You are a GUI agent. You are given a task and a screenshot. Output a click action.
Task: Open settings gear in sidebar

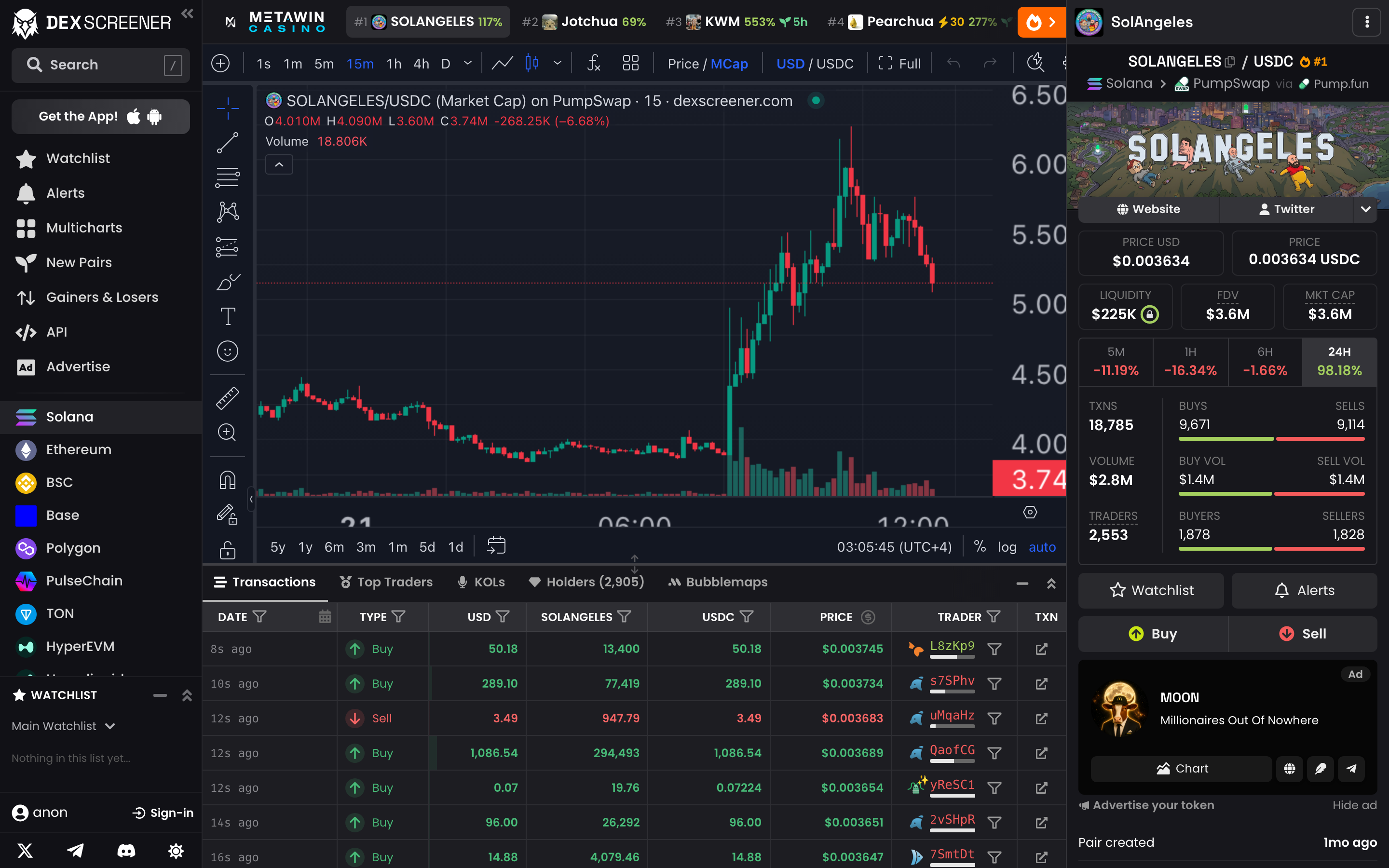click(x=176, y=851)
